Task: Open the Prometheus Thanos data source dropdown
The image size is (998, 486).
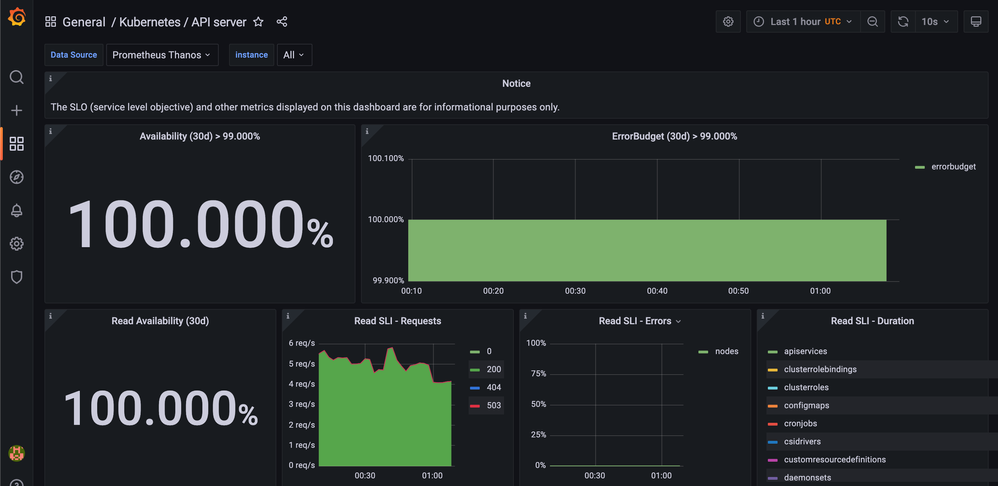Action: pyautogui.click(x=162, y=55)
